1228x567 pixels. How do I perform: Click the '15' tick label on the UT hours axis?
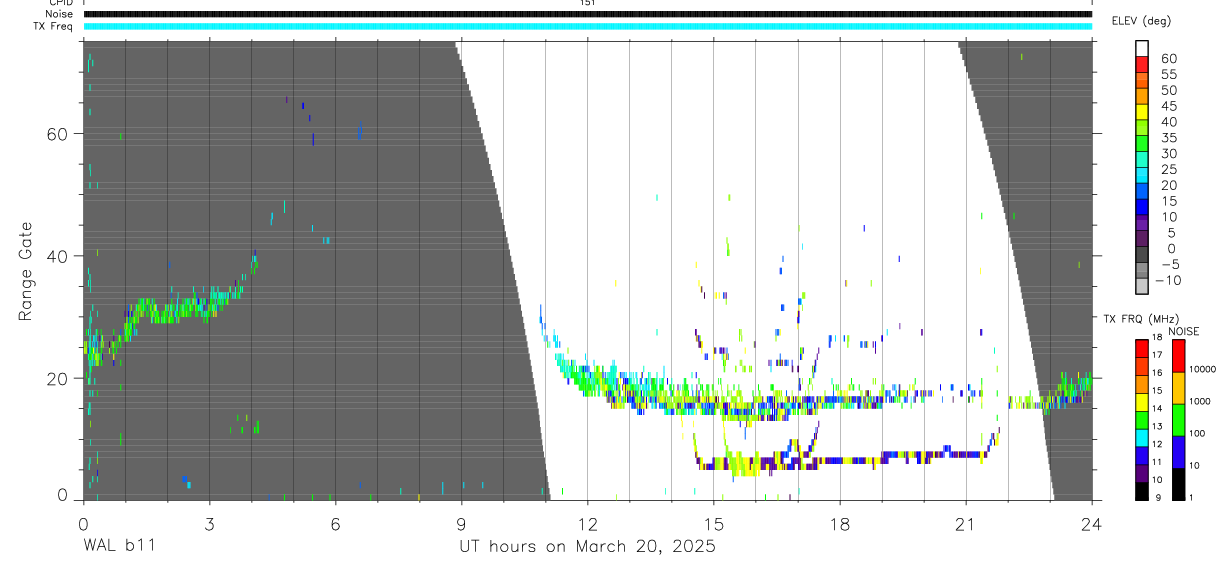tap(713, 524)
